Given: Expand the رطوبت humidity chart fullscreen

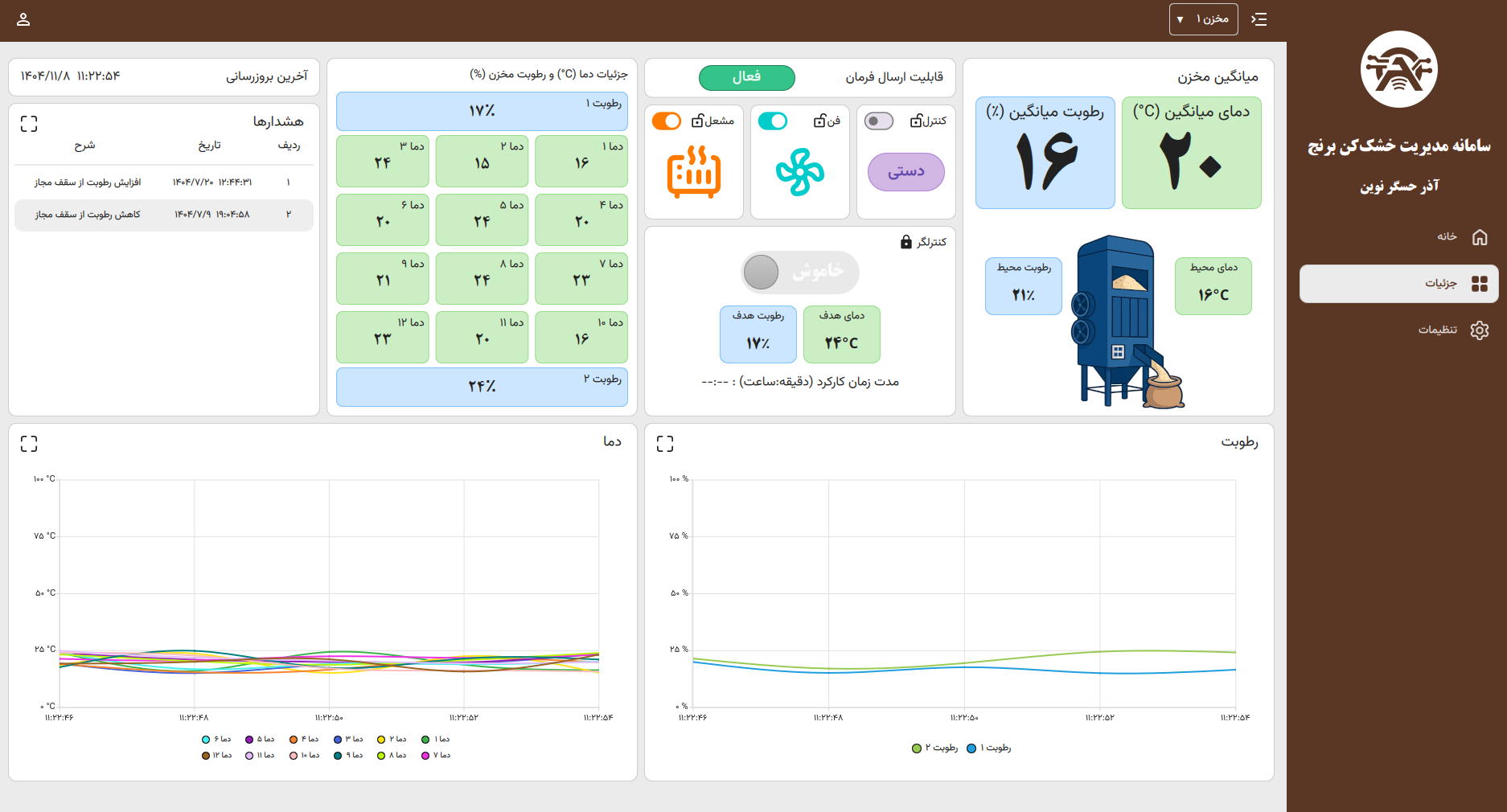Looking at the screenshot, I should (665, 443).
